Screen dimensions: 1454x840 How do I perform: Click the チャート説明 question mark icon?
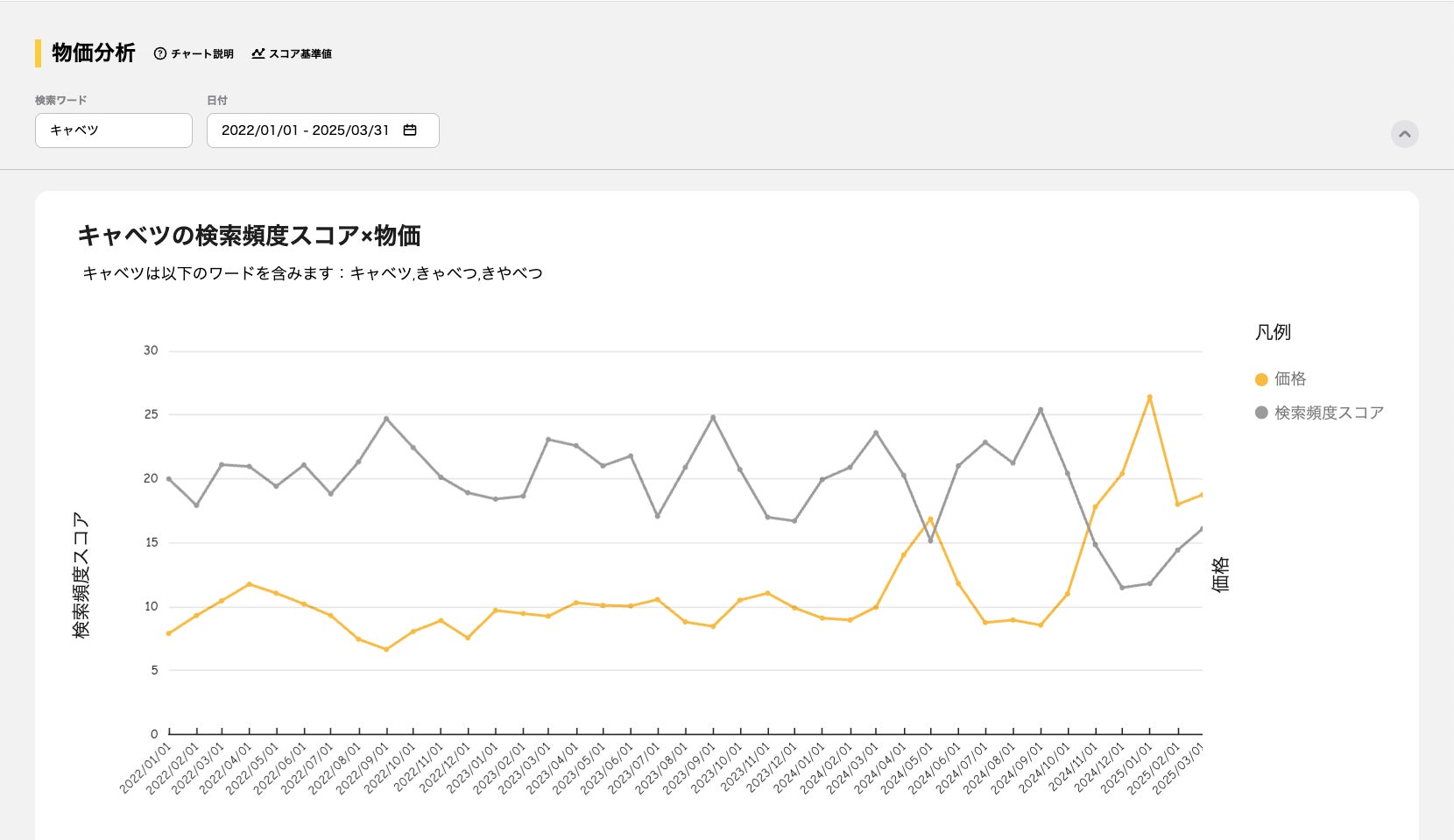[159, 53]
